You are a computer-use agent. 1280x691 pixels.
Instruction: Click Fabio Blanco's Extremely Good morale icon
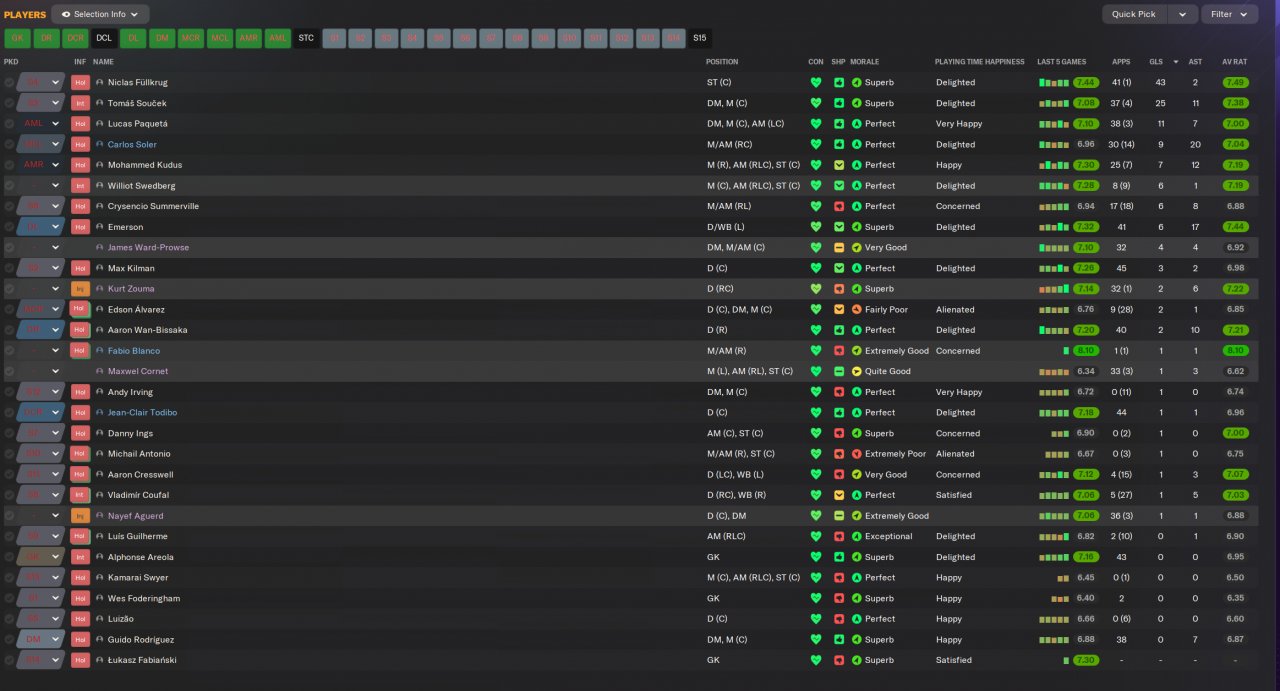[856, 351]
